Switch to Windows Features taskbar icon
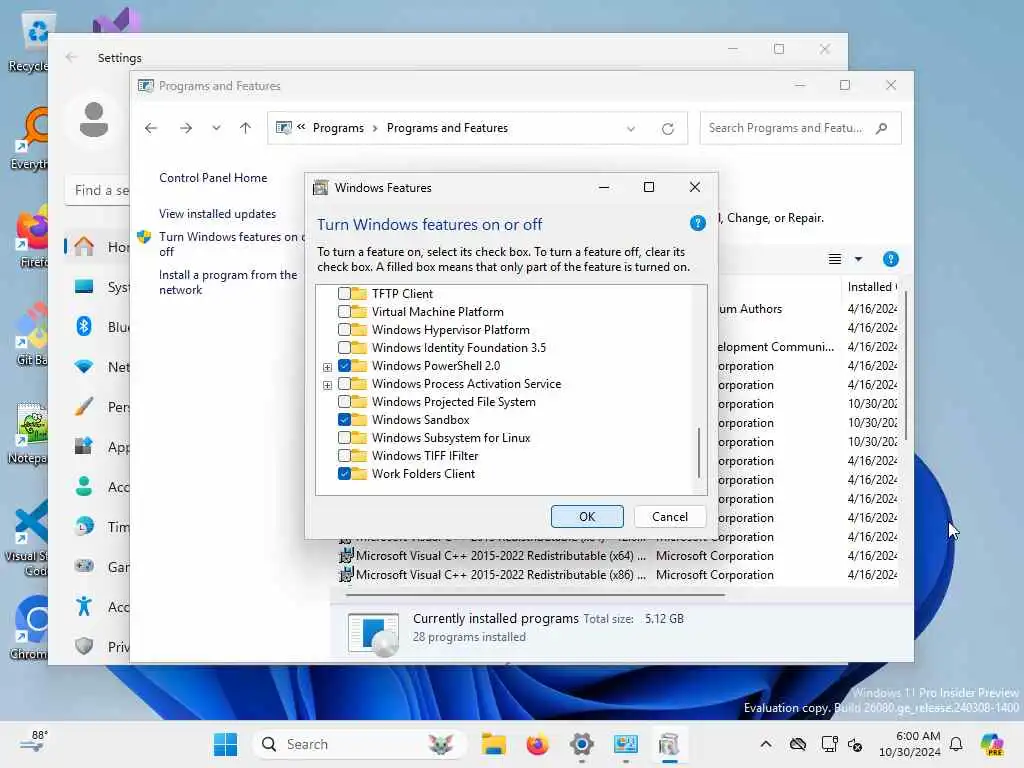 (669, 744)
